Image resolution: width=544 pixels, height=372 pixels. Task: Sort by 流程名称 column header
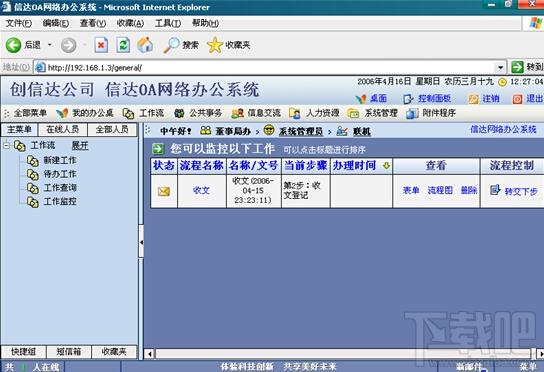click(202, 166)
